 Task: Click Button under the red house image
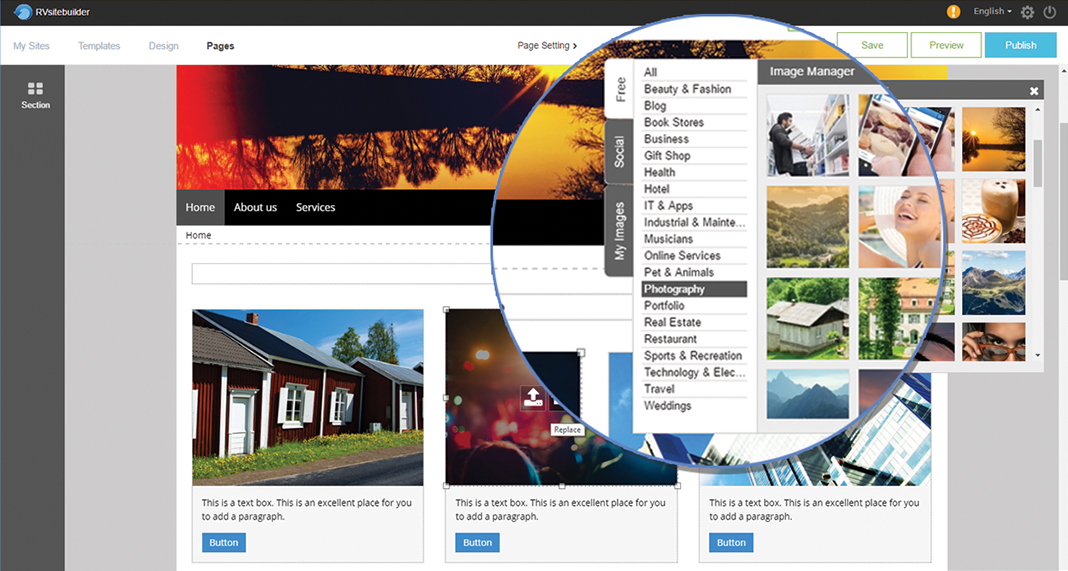(x=224, y=542)
